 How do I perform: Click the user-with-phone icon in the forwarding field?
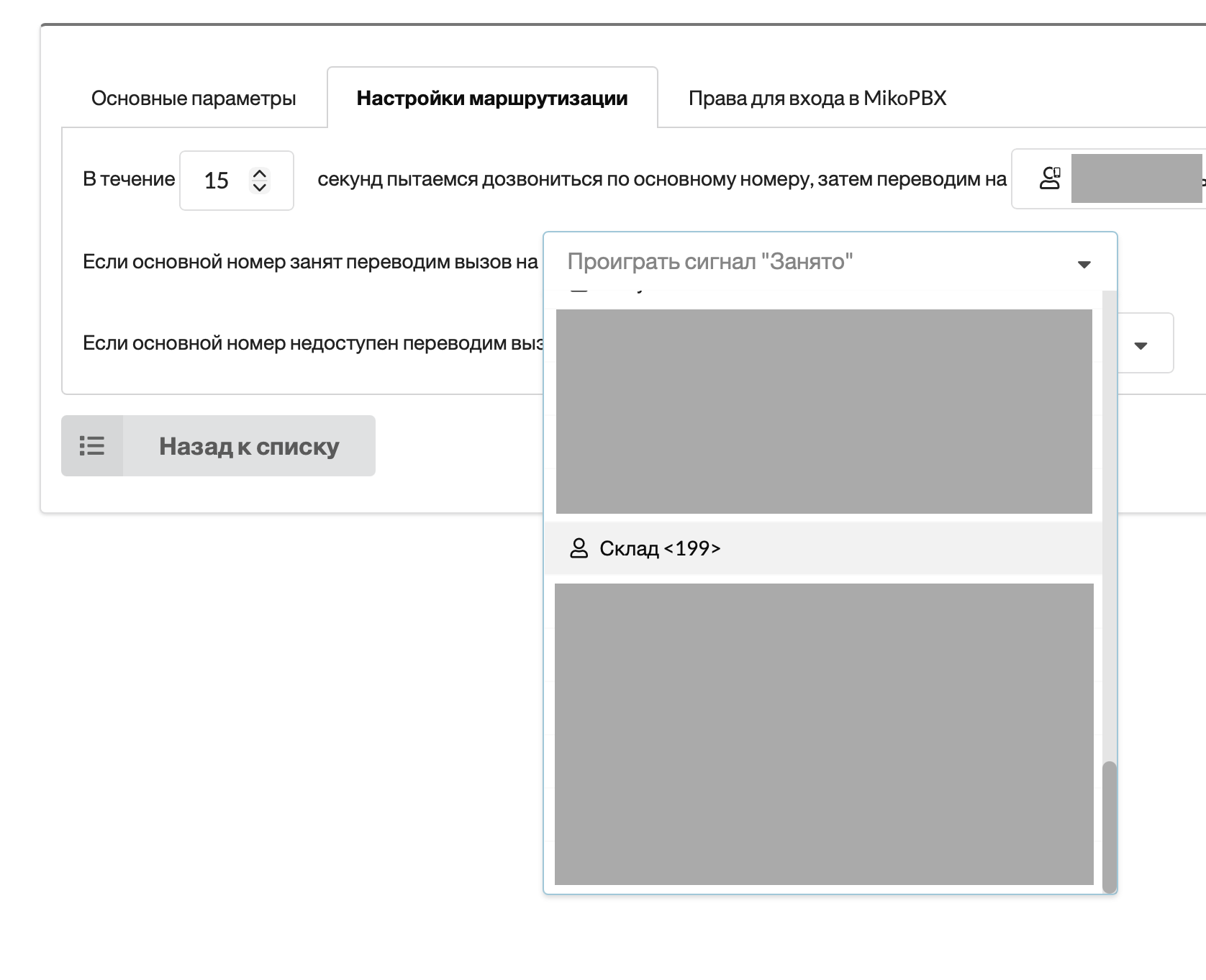point(1050,178)
